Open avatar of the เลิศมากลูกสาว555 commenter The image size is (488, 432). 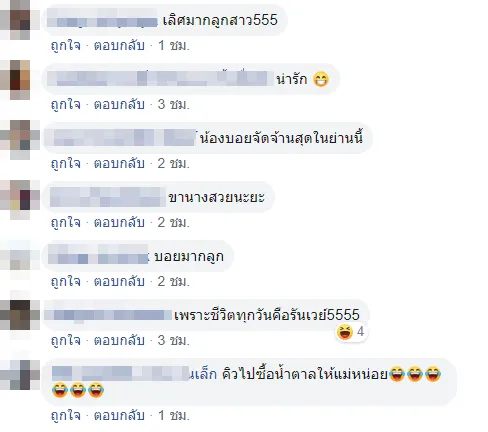coord(17,20)
